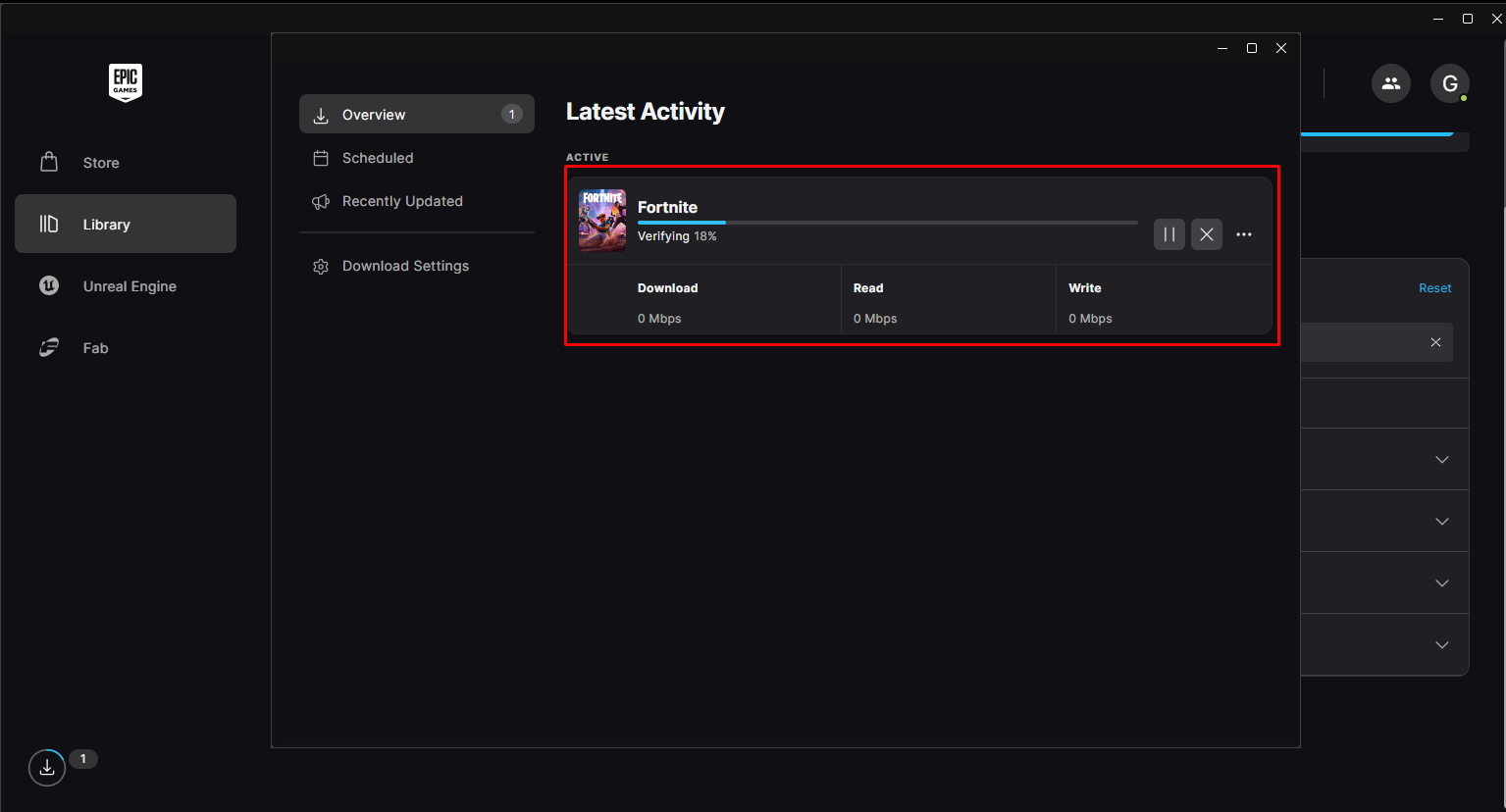Expand the last Library filter chevron
Viewport: 1506px width, 812px height.
pyautogui.click(x=1442, y=644)
